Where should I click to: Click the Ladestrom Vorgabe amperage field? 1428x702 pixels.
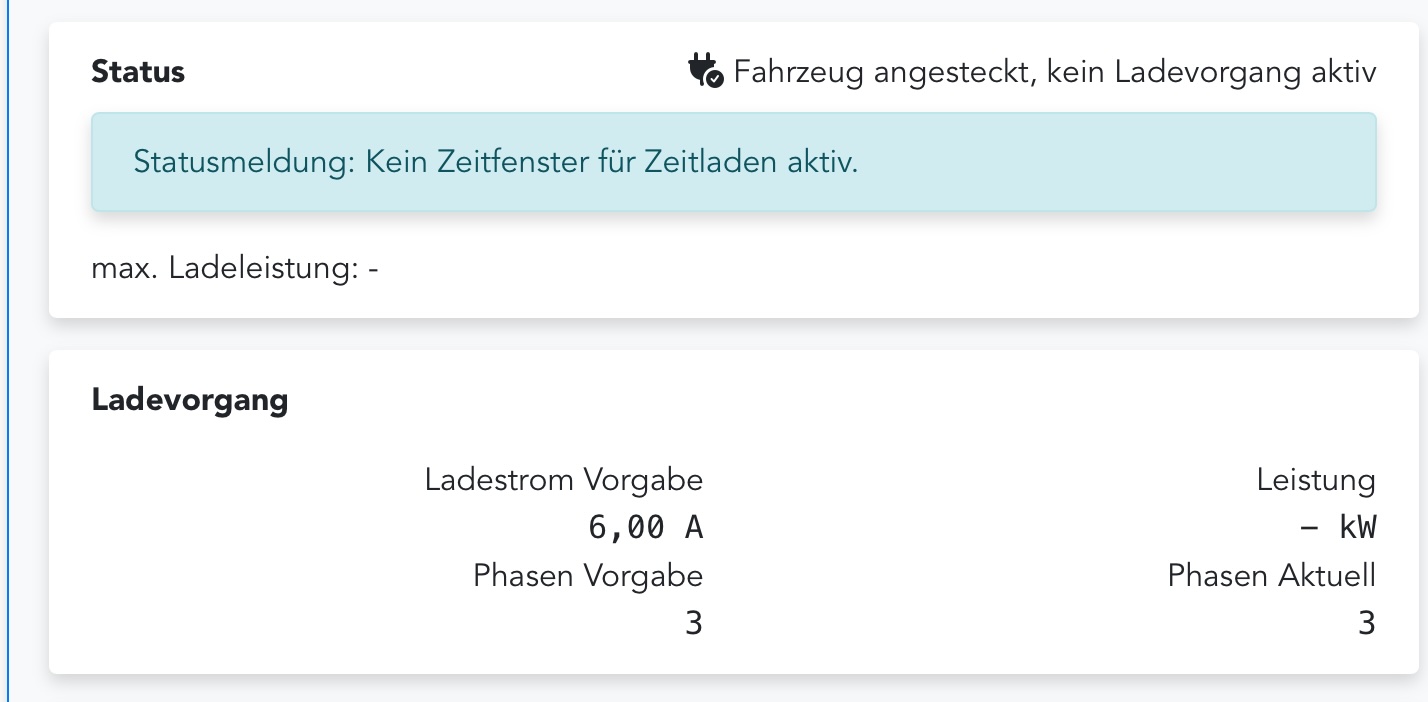[x=646, y=527]
